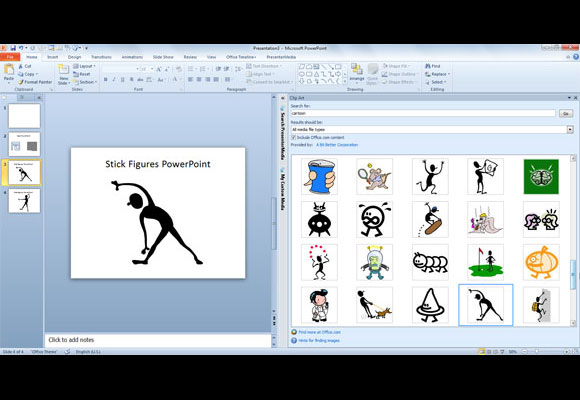Click the Format Painter tool
This screenshot has width=580, height=400.
pyautogui.click(x=36, y=82)
